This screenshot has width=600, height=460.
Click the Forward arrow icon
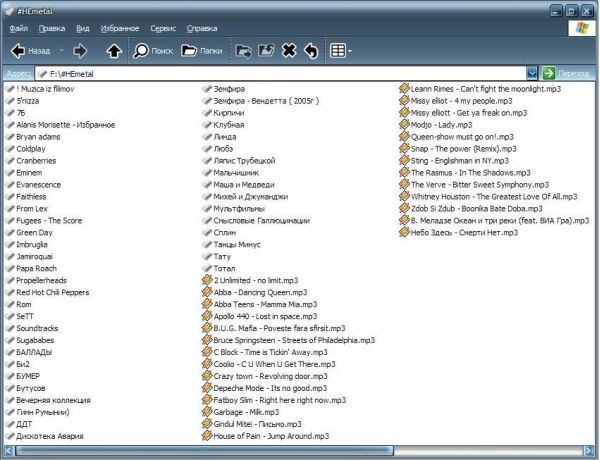pos(80,51)
